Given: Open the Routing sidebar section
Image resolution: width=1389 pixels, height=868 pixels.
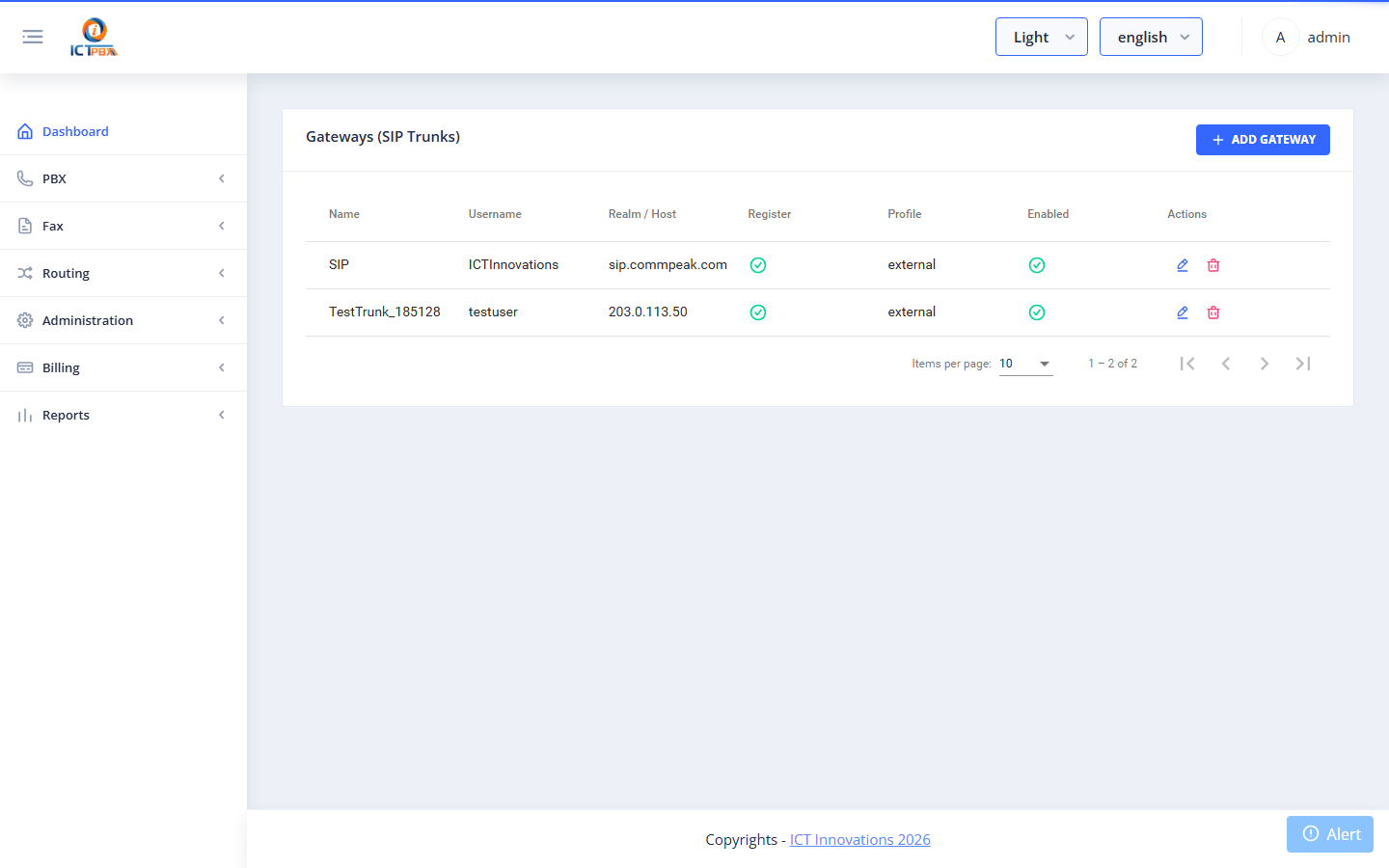Looking at the screenshot, I should point(123,273).
